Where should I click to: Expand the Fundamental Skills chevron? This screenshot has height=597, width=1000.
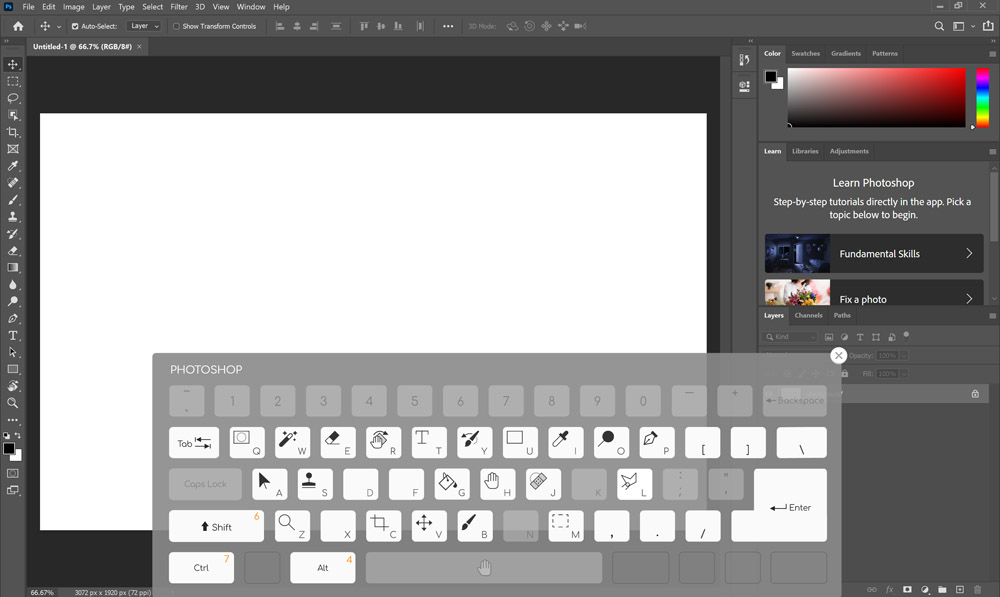[x=969, y=253]
